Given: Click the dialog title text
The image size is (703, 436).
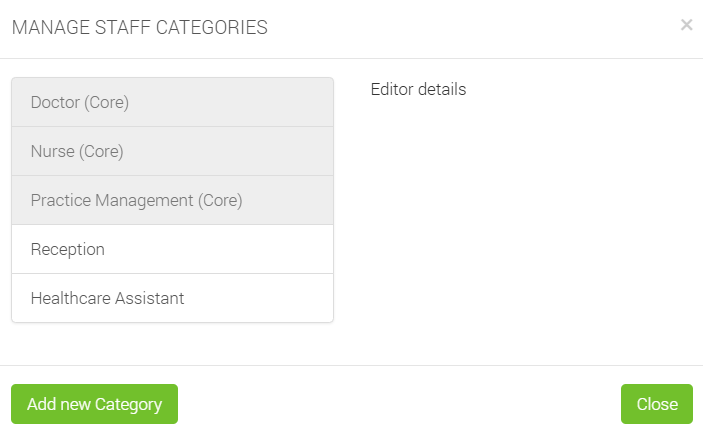Looking at the screenshot, I should pyautogui.click(x=139, y=28).
